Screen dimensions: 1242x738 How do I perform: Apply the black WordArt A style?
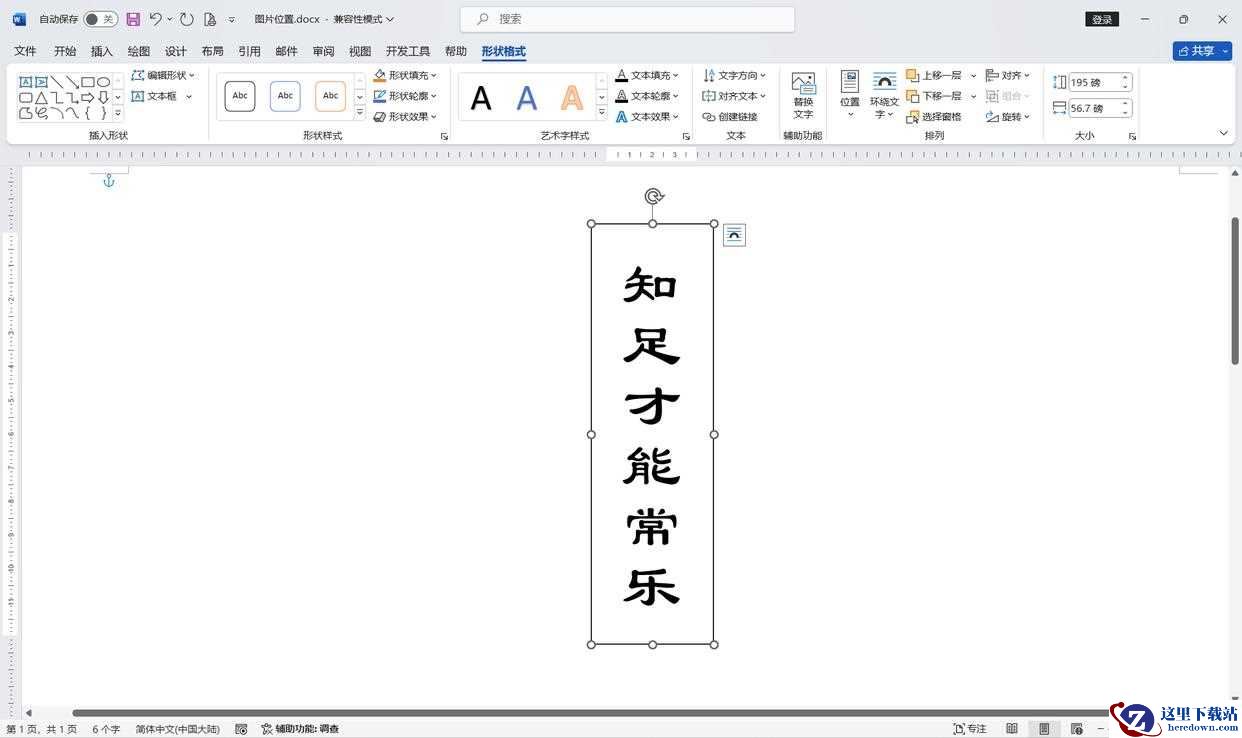pos(481,98)
